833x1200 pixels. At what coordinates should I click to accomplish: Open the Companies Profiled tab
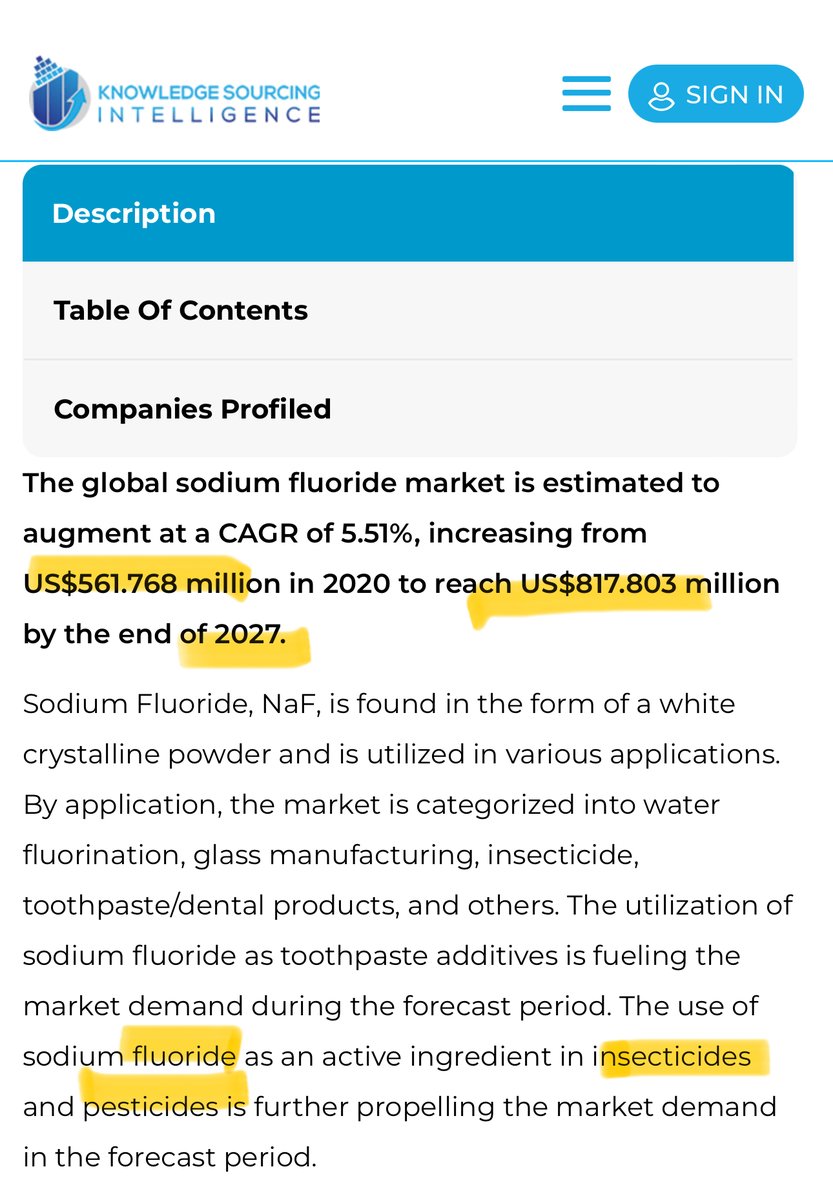(192, 409)
